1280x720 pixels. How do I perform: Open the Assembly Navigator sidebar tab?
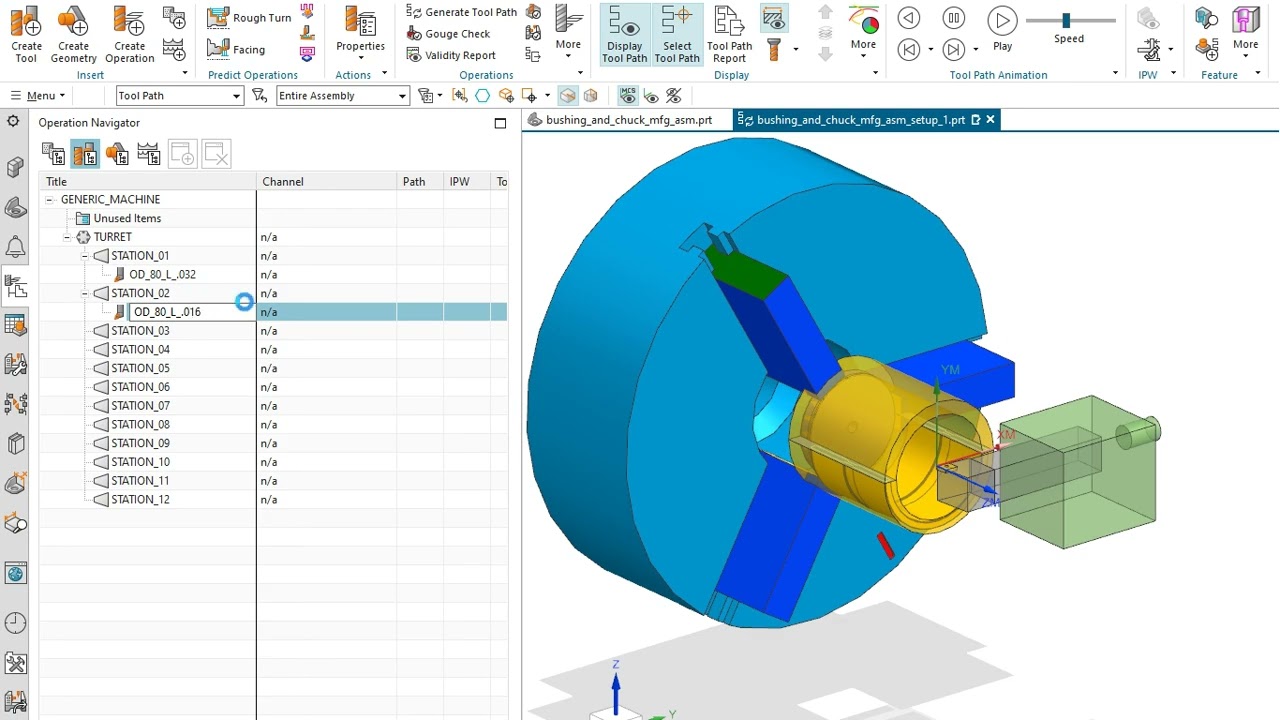(15, 167)
